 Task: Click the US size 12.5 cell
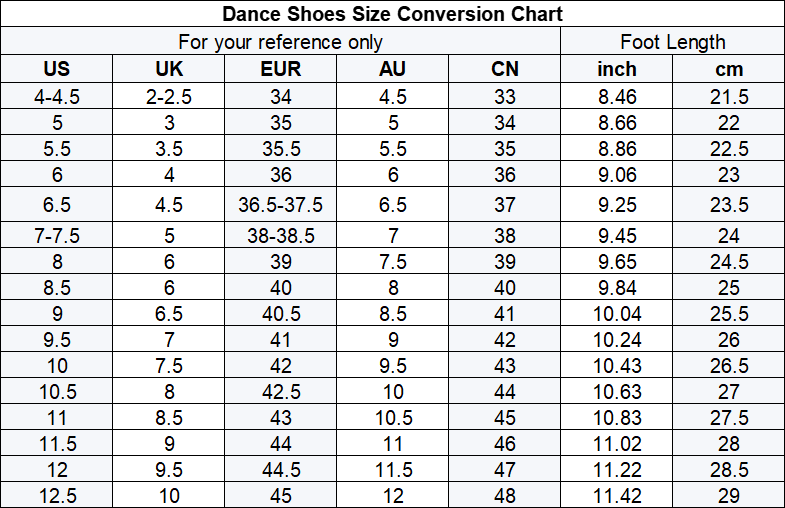click(x=57, y=496)
